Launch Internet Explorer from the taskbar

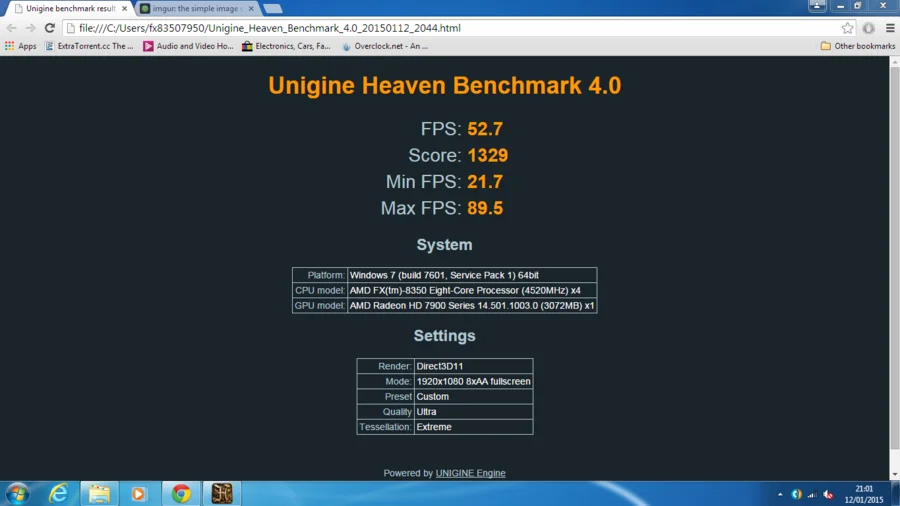click(59, 493)
